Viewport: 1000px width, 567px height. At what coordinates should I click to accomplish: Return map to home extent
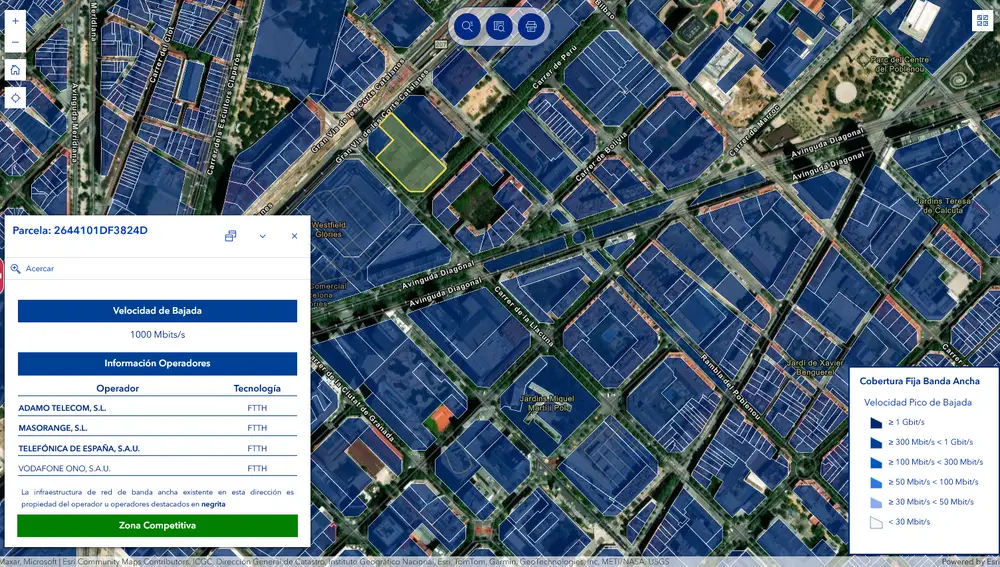[x=15, y=70]
